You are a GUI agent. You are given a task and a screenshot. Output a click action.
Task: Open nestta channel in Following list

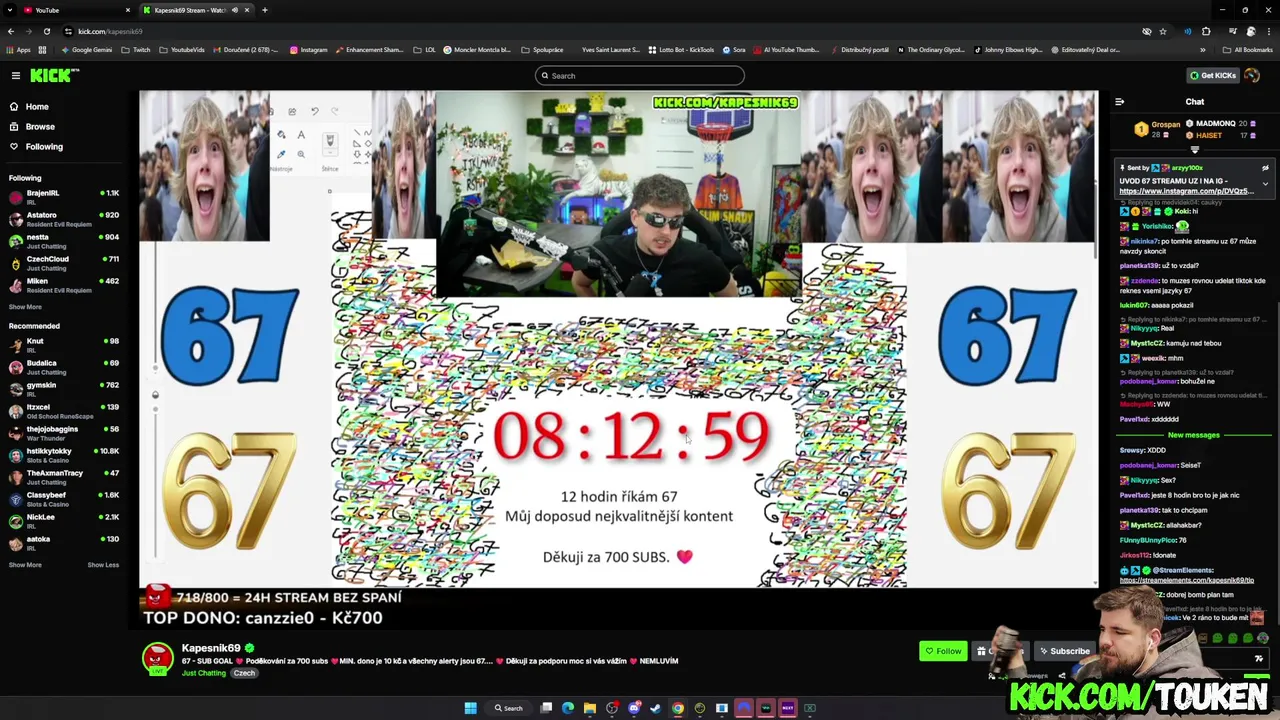coord(64,241)
